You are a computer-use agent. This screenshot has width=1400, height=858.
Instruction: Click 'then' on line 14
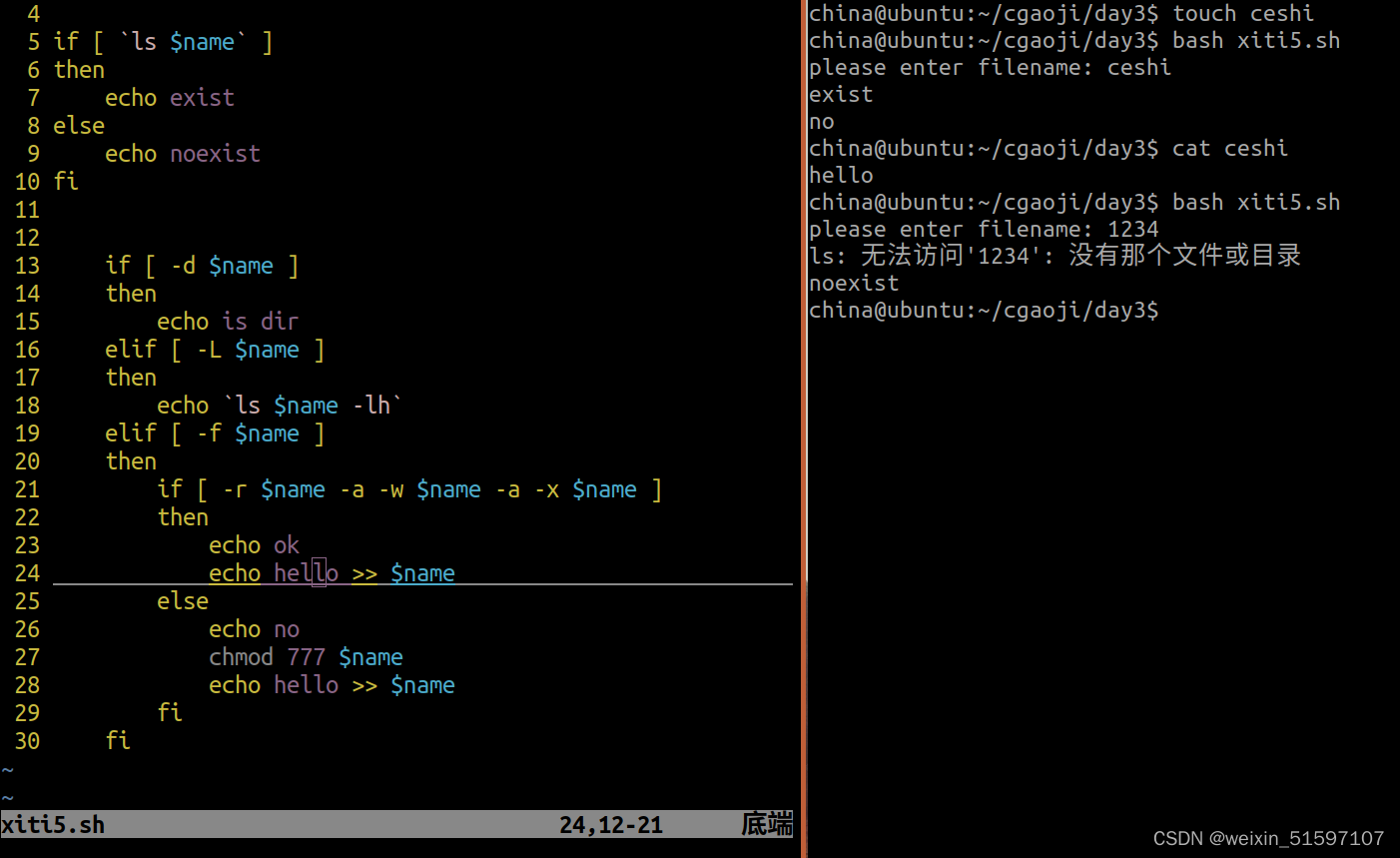tap(131, 294)
